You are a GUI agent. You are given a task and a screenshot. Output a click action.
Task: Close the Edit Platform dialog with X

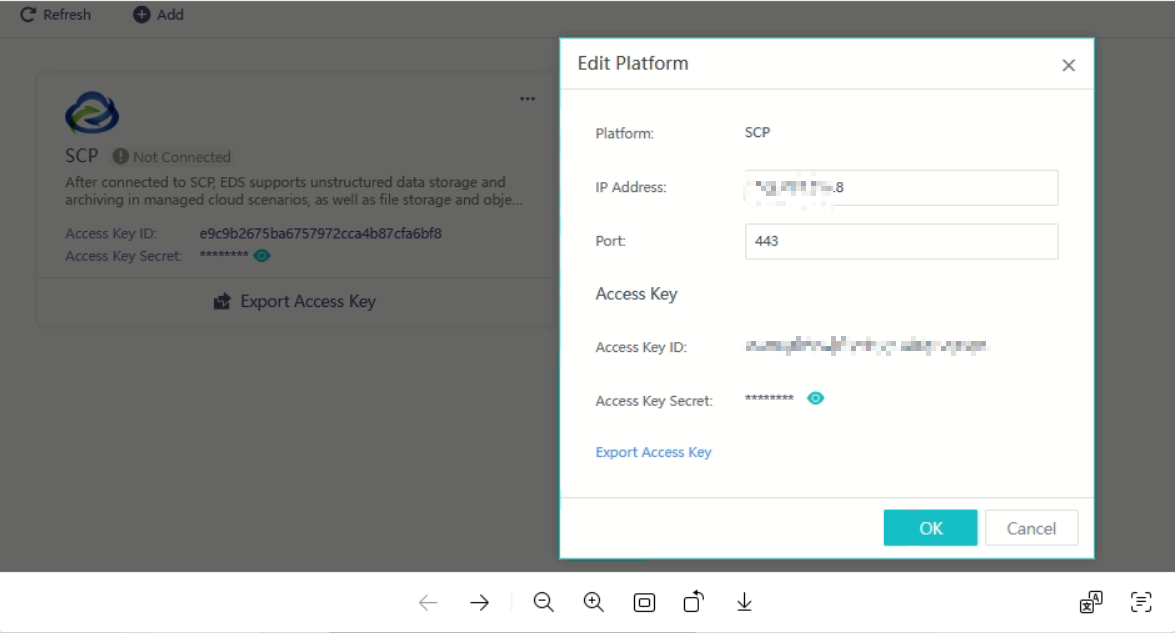point(1068,66)
